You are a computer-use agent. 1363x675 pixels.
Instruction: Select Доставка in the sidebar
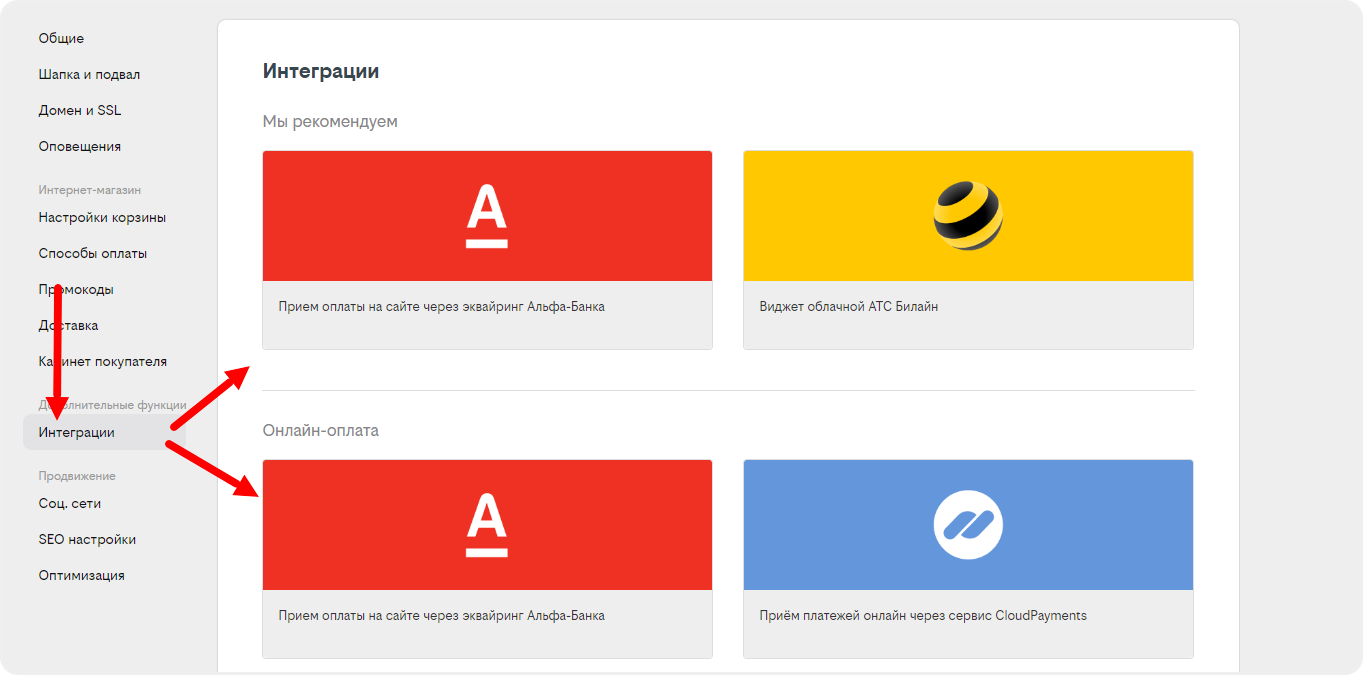point(68,325)
